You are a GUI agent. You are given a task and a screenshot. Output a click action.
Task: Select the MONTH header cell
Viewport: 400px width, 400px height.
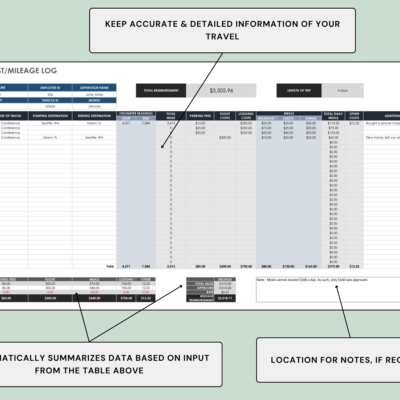click(94, 100)
